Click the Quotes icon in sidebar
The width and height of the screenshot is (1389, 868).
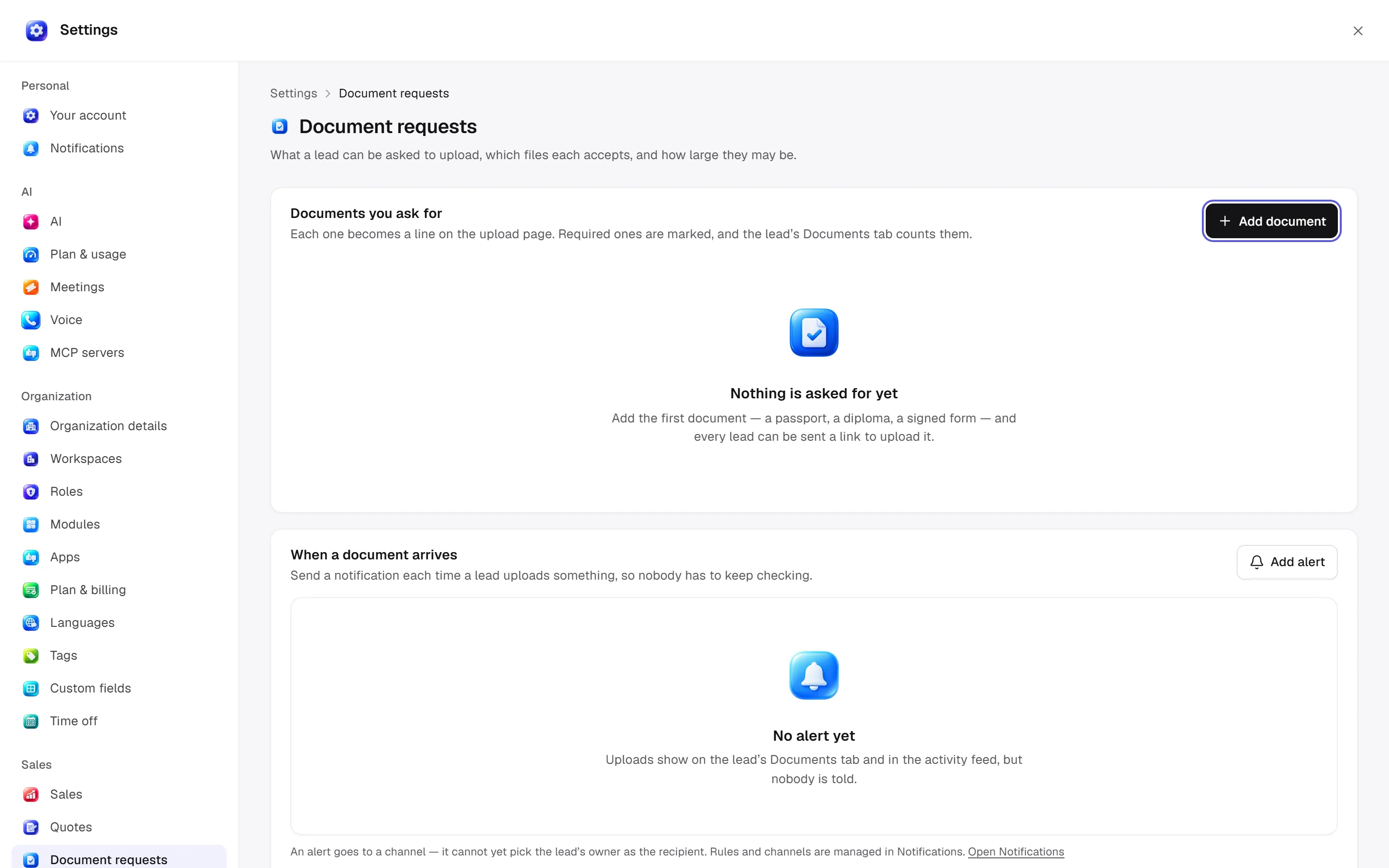pyautogui.click(x=31, y=827)
